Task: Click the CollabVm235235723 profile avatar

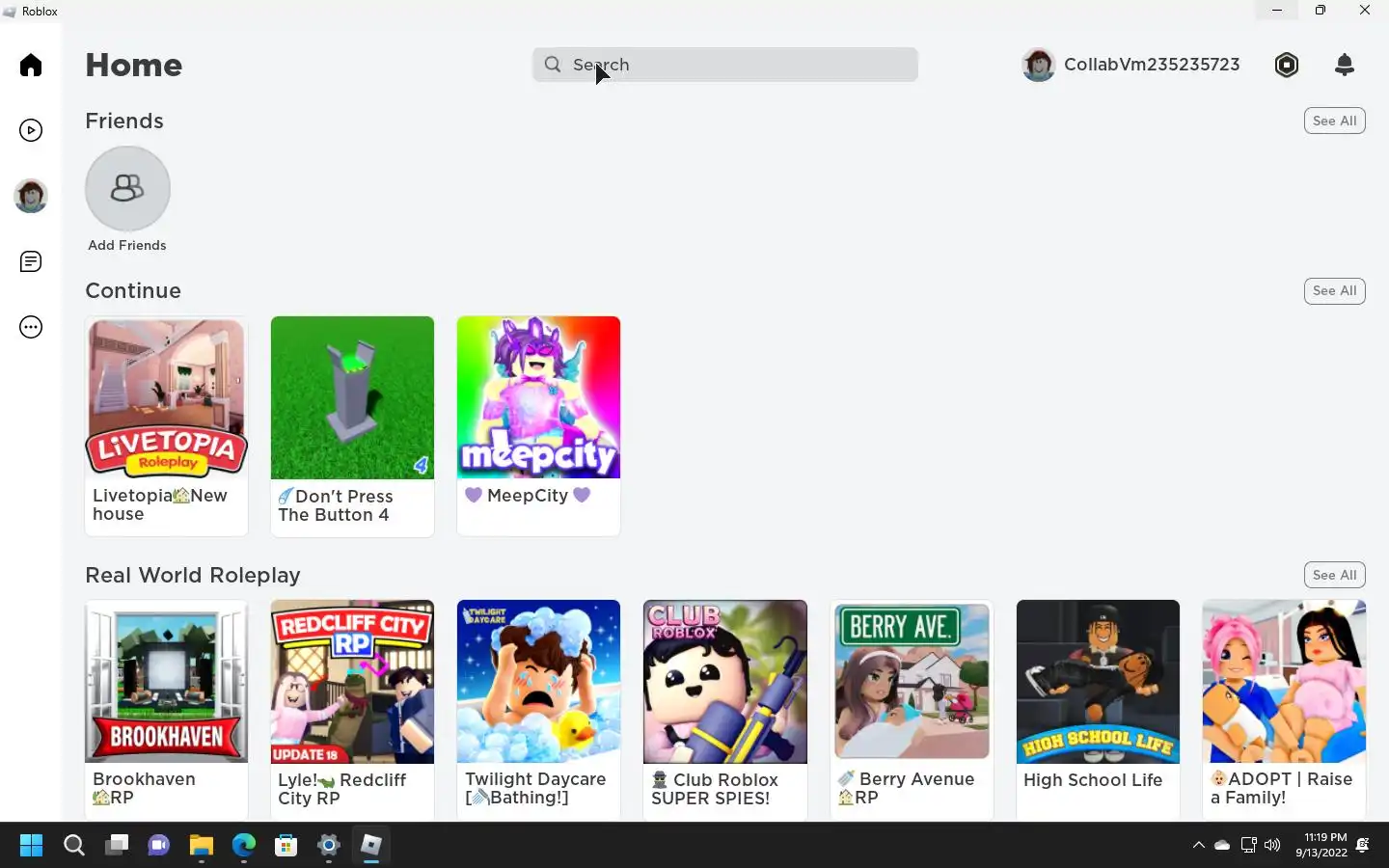Action: coord(1039,65)
